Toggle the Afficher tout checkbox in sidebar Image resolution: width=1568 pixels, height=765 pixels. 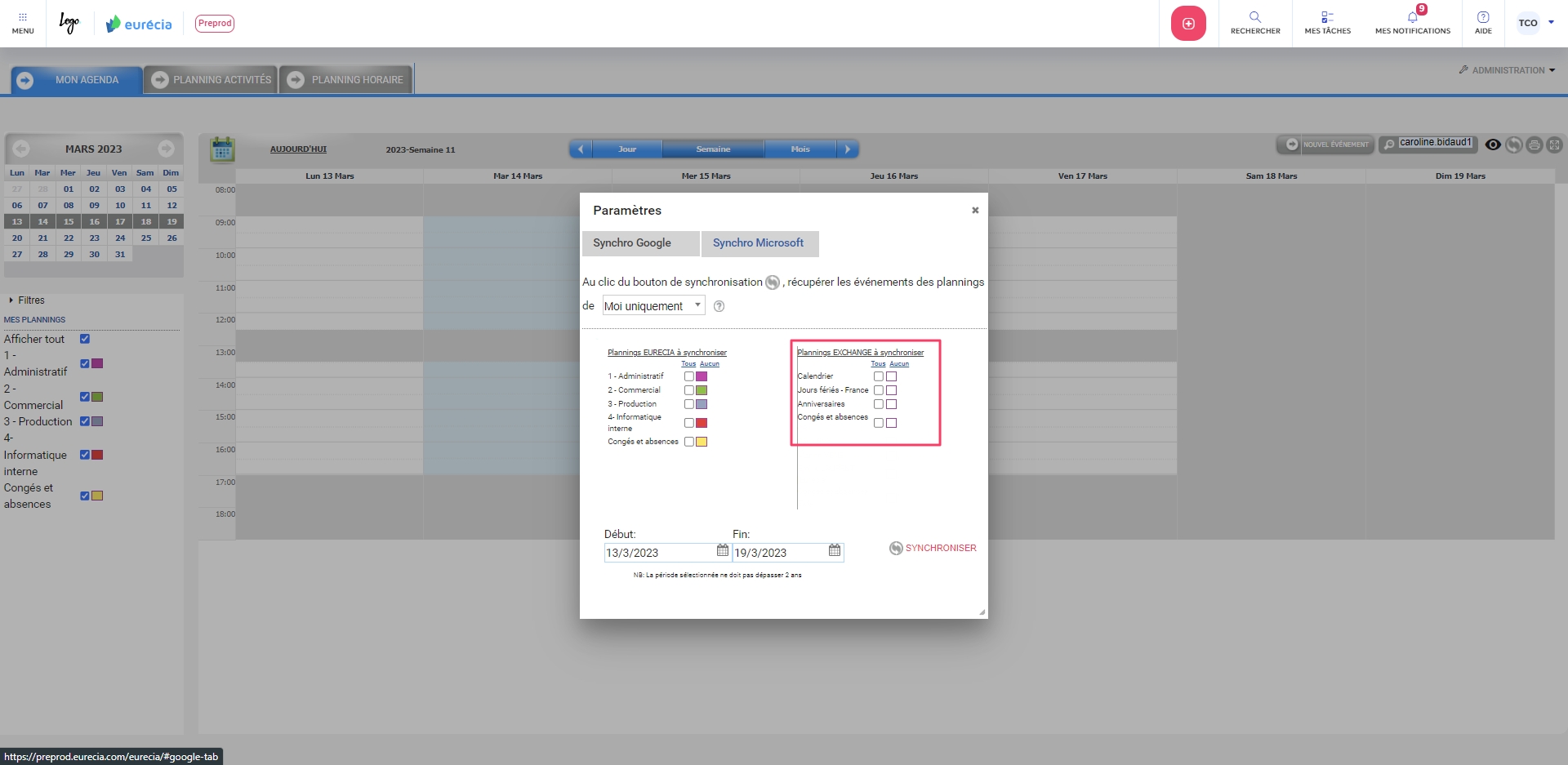point(85,339)
